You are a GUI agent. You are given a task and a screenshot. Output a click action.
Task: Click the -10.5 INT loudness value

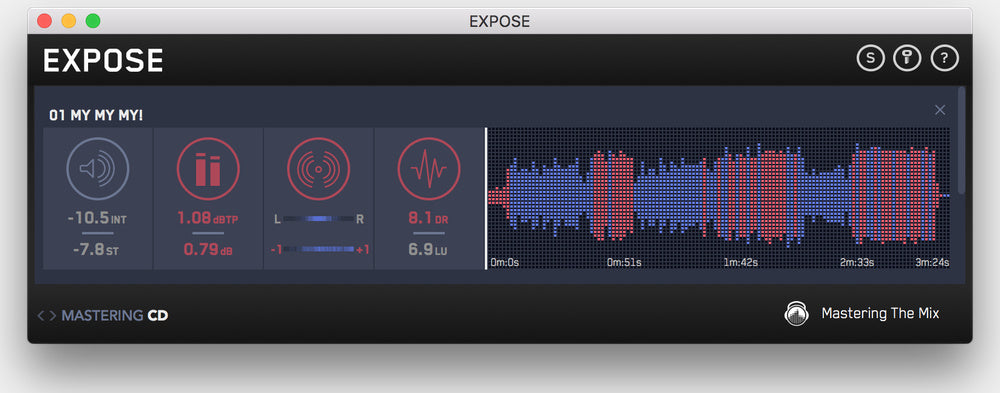pos(97,219)
